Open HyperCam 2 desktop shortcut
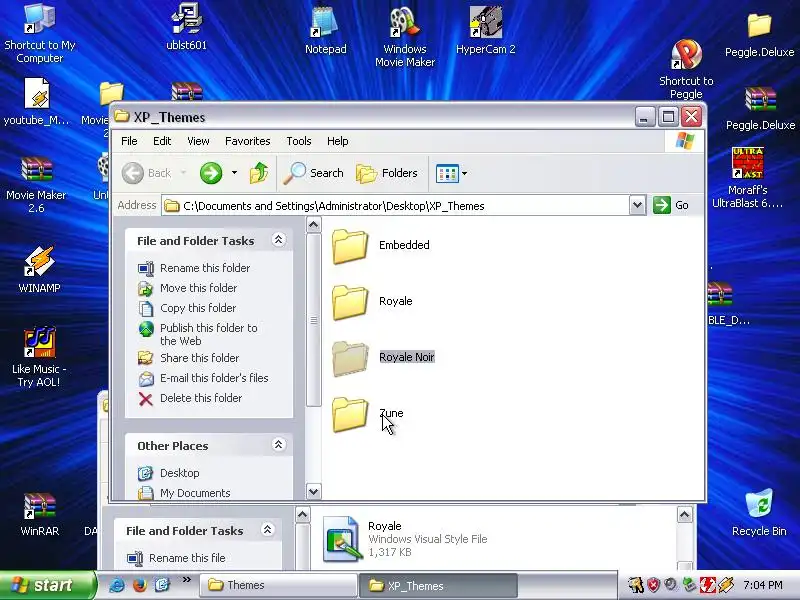 click(486, 30)
